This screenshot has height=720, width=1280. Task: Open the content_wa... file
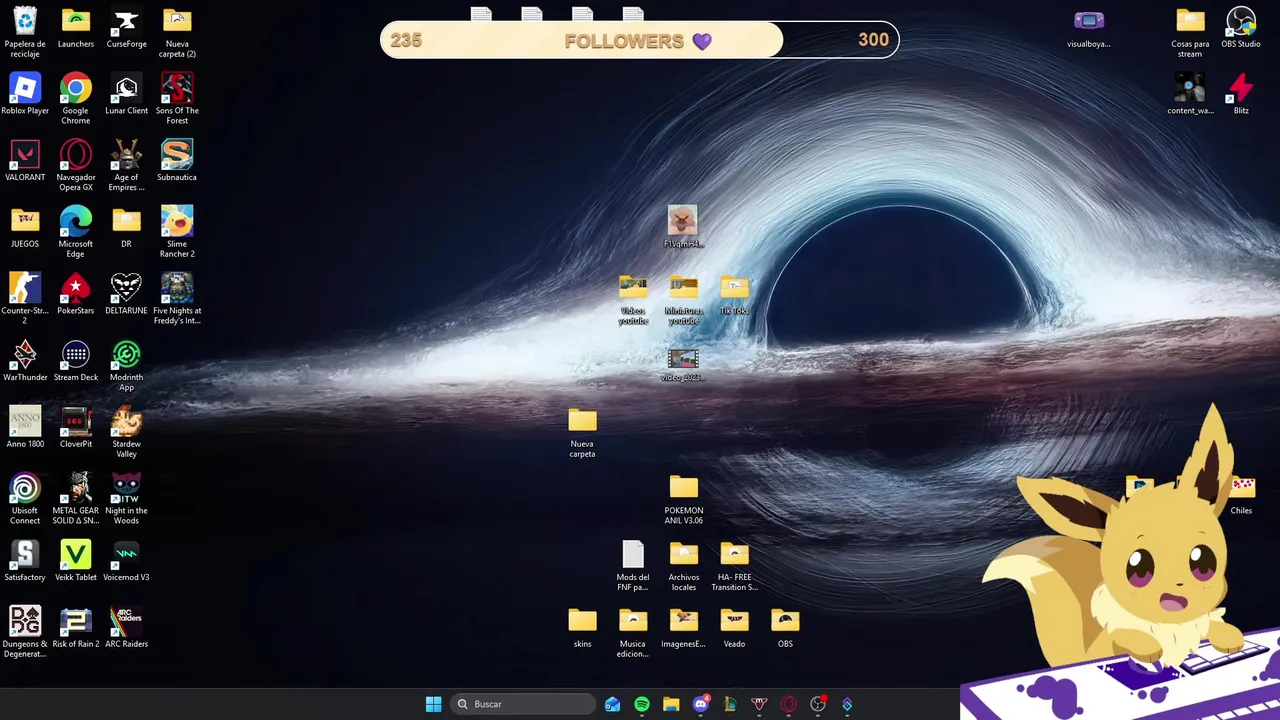point(1190,88)
